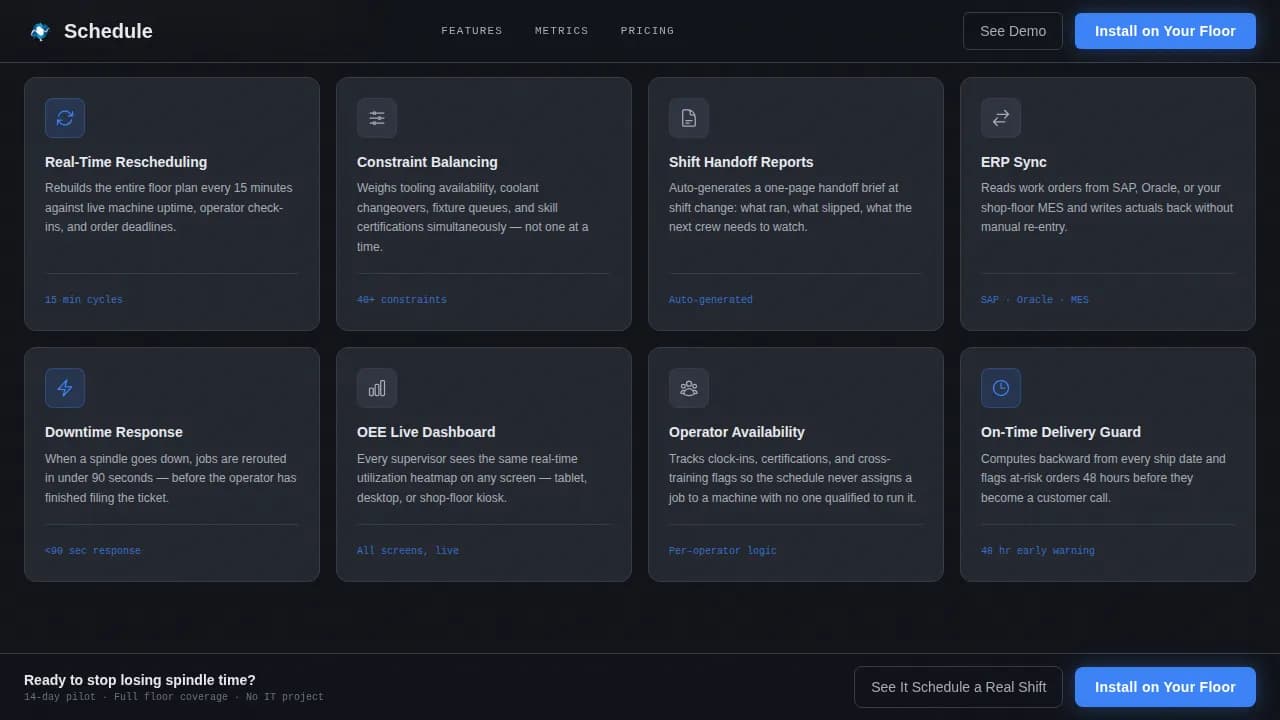1280x720 pixels.
Task: Click the Constraint Balancing sliders icon
Action: (x=377, y=118)
